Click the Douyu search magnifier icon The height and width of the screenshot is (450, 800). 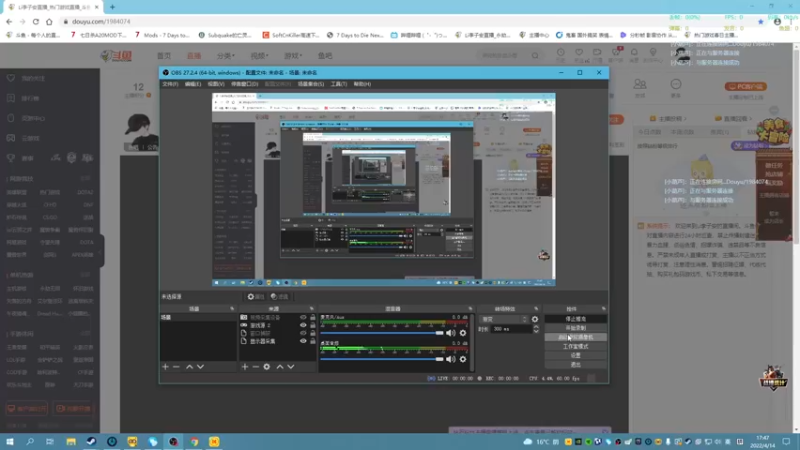click(535, 55)
